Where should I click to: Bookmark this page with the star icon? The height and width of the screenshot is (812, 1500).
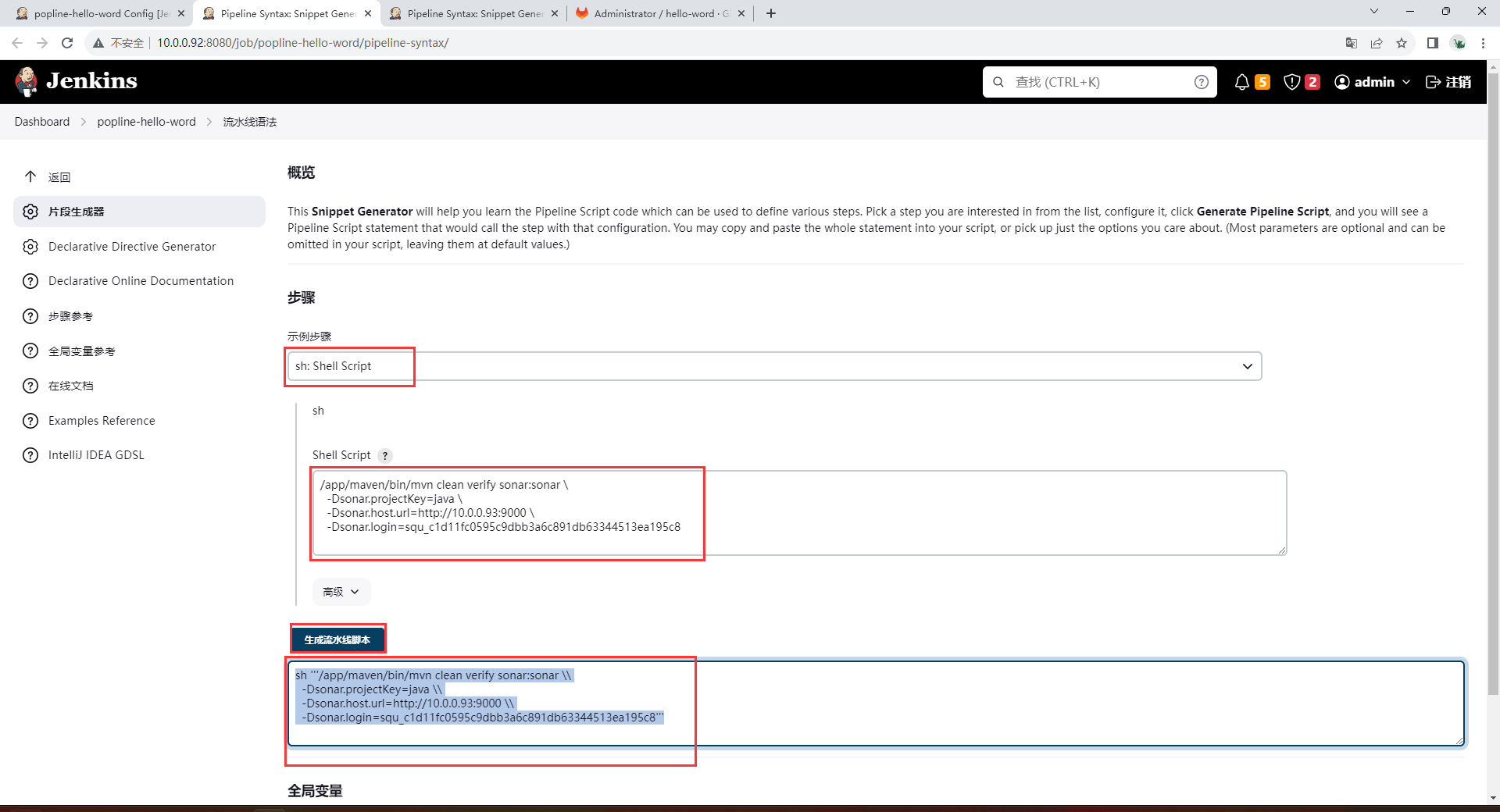pos(1402,43)
